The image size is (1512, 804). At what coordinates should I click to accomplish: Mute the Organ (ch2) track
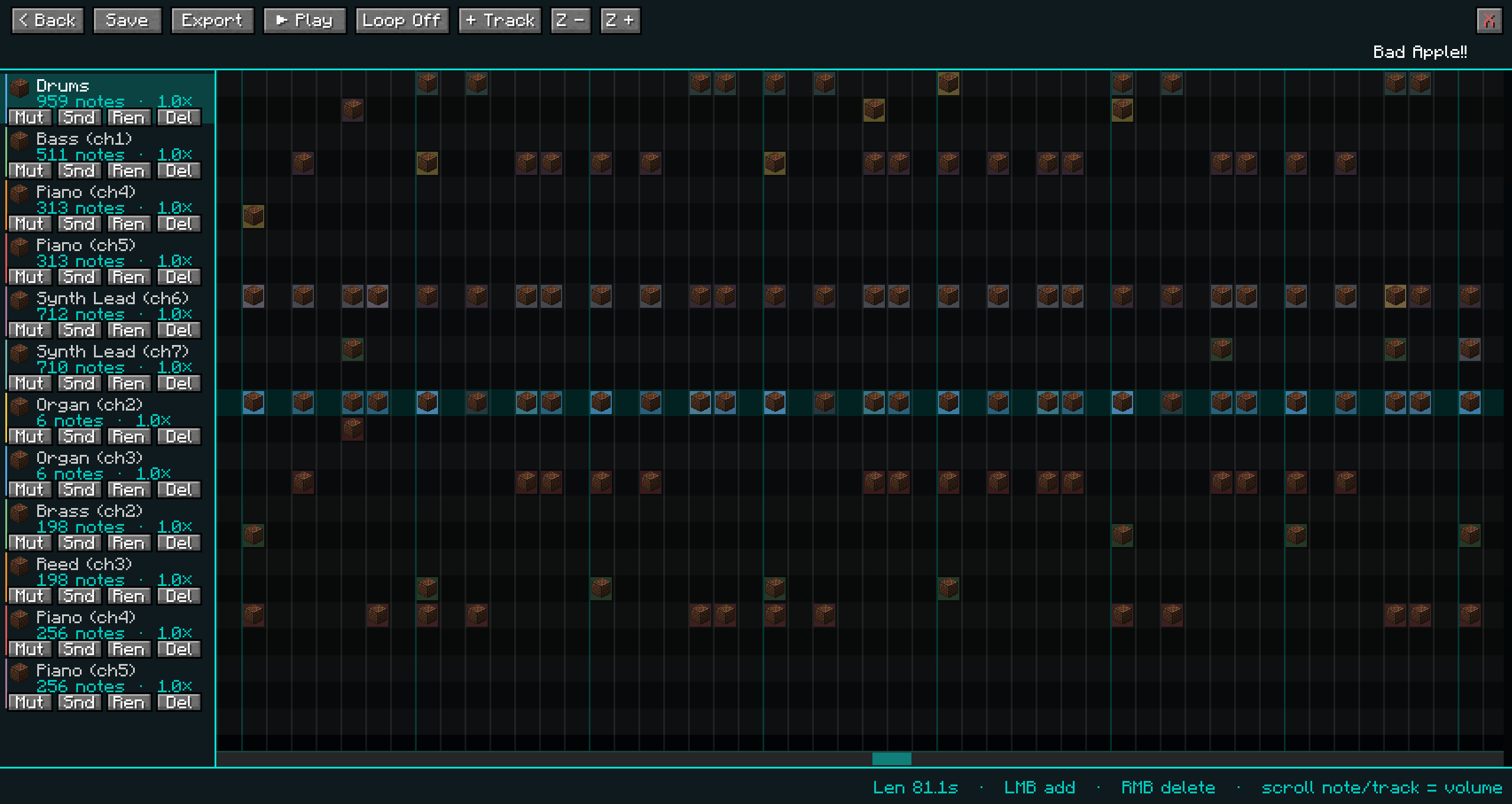(x=30, y=437)
